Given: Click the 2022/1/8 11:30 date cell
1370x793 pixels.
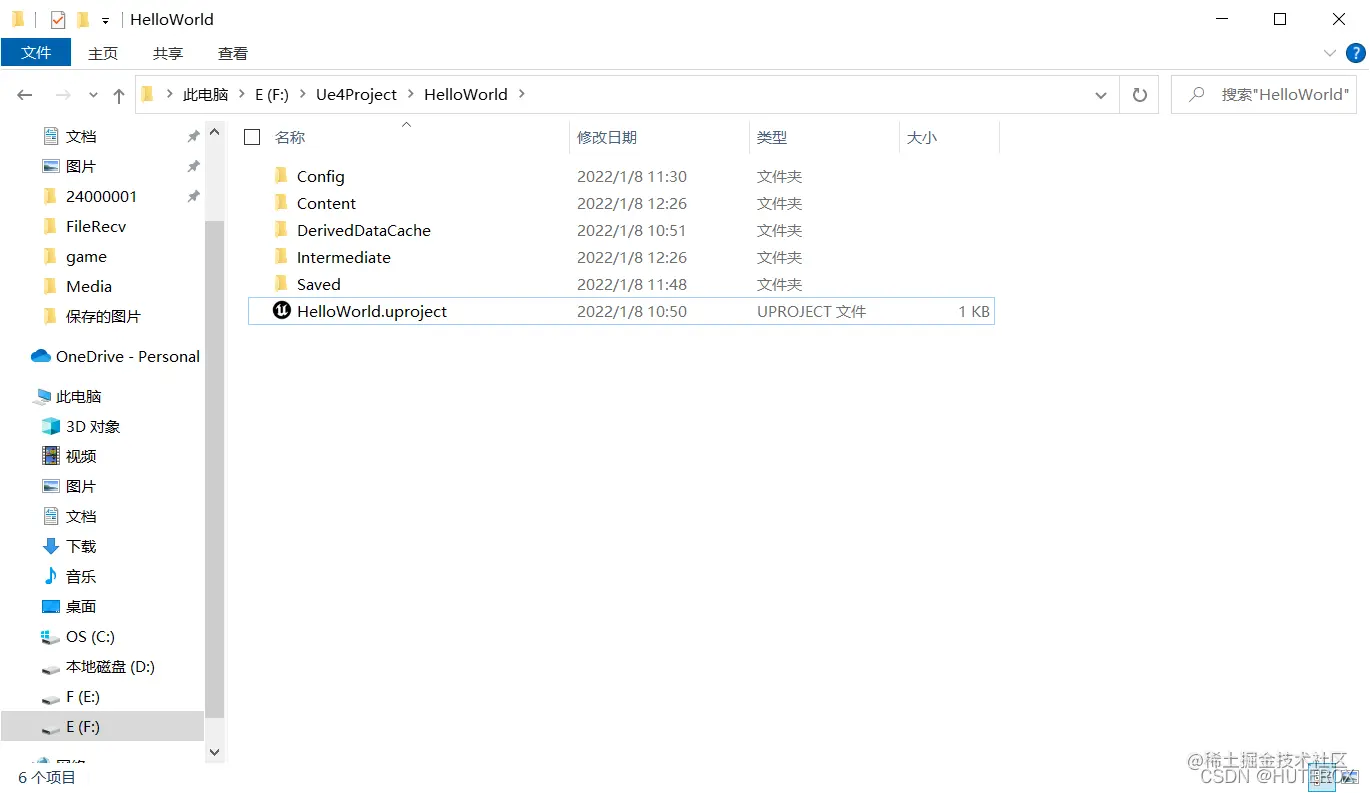Looking at the screenshot, I should coord(632,176).
